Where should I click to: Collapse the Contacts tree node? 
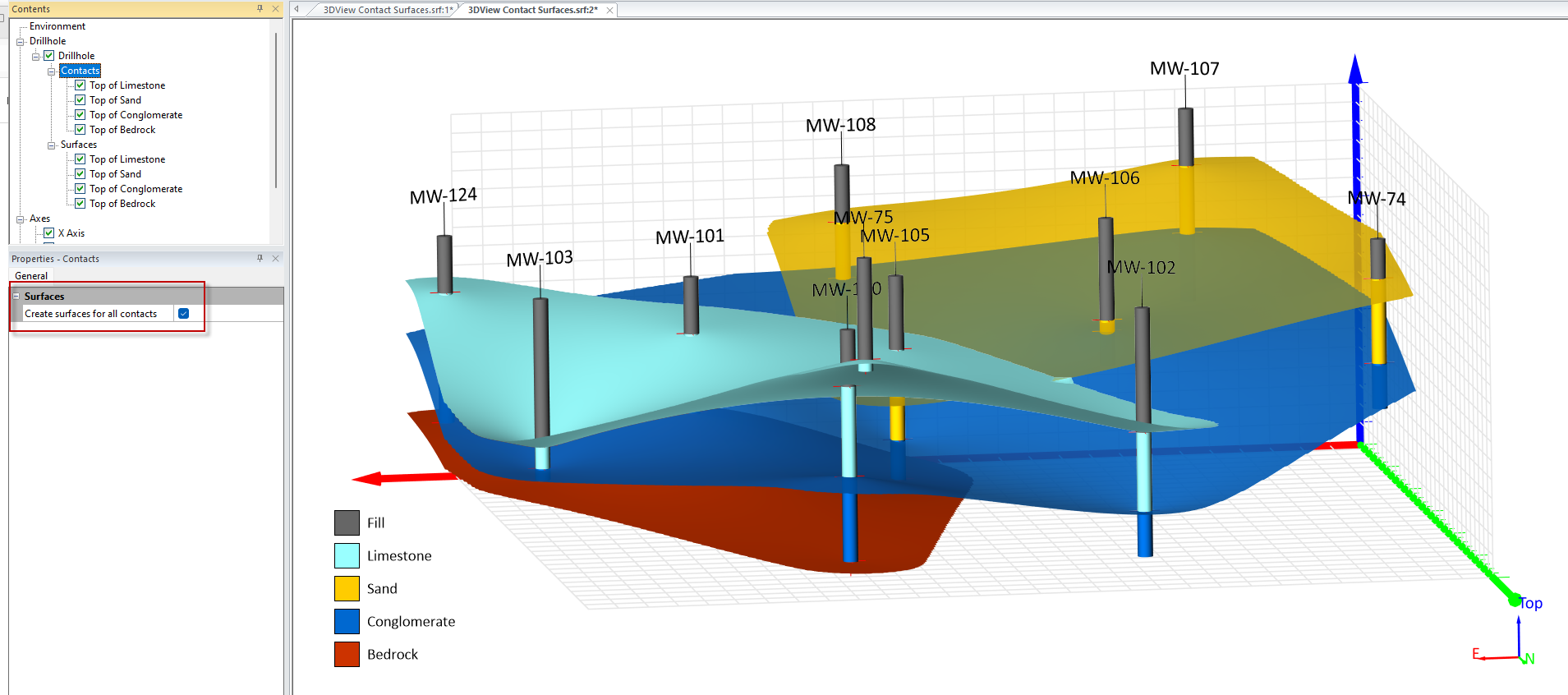[x=52, y=71]
